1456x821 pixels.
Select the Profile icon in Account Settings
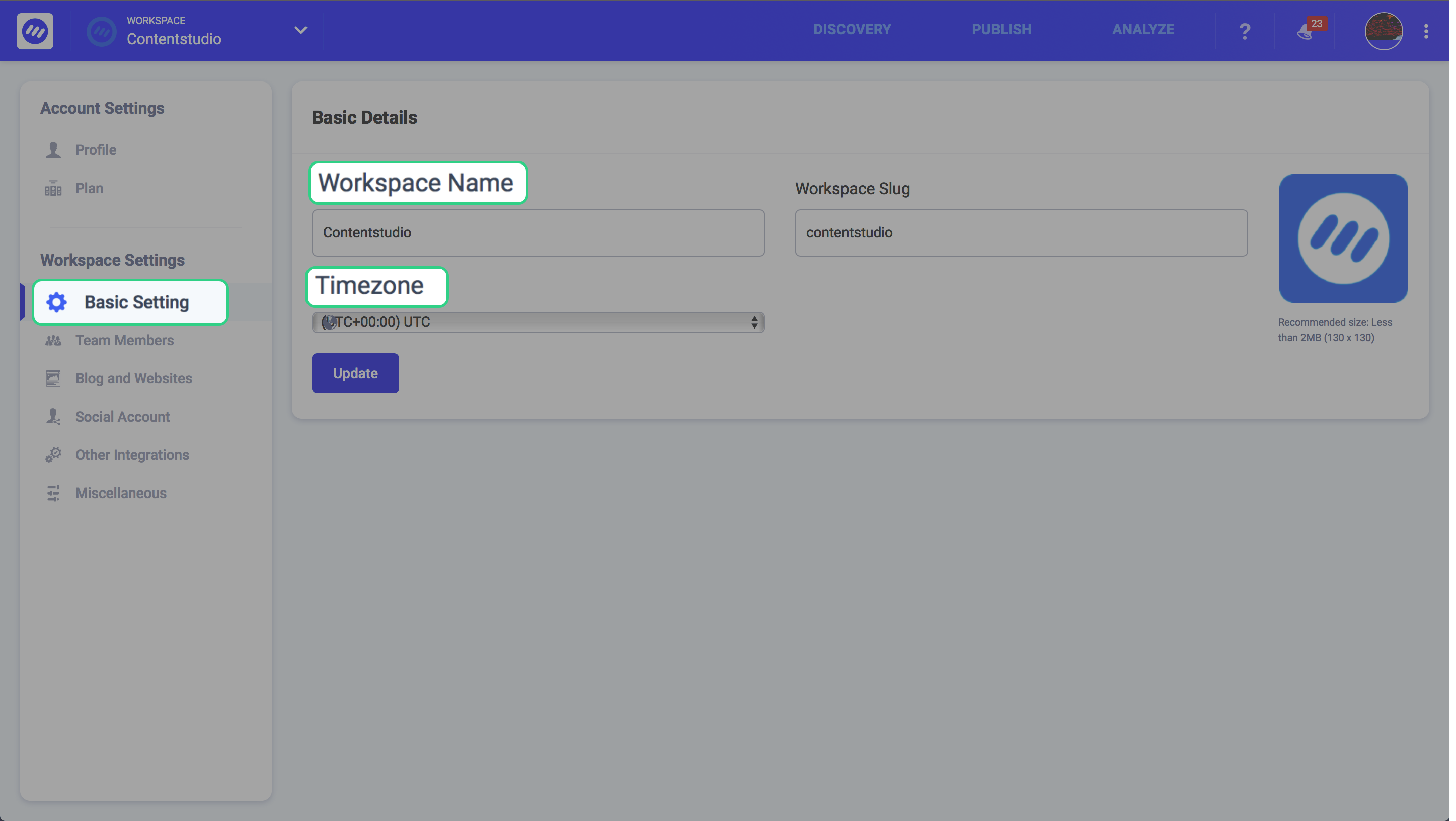coord(53,150)
